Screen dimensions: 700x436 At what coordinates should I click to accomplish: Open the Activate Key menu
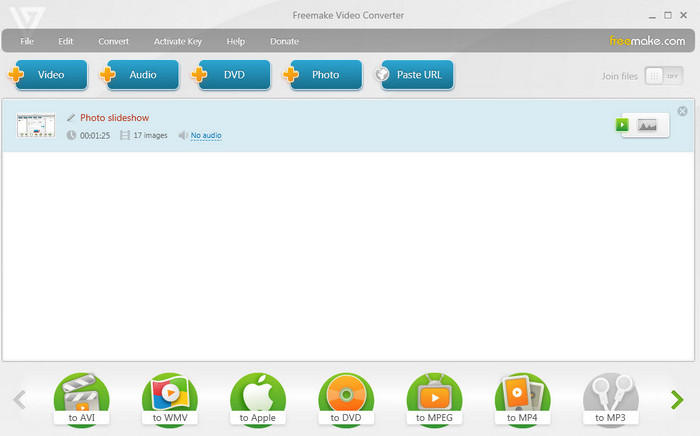click(178, 41)
